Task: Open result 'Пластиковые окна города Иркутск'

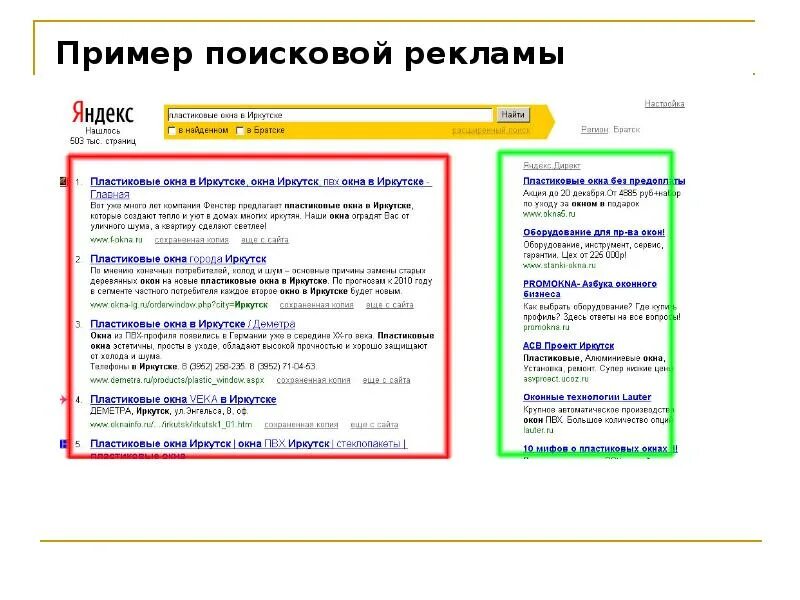Action: (178, 259)
